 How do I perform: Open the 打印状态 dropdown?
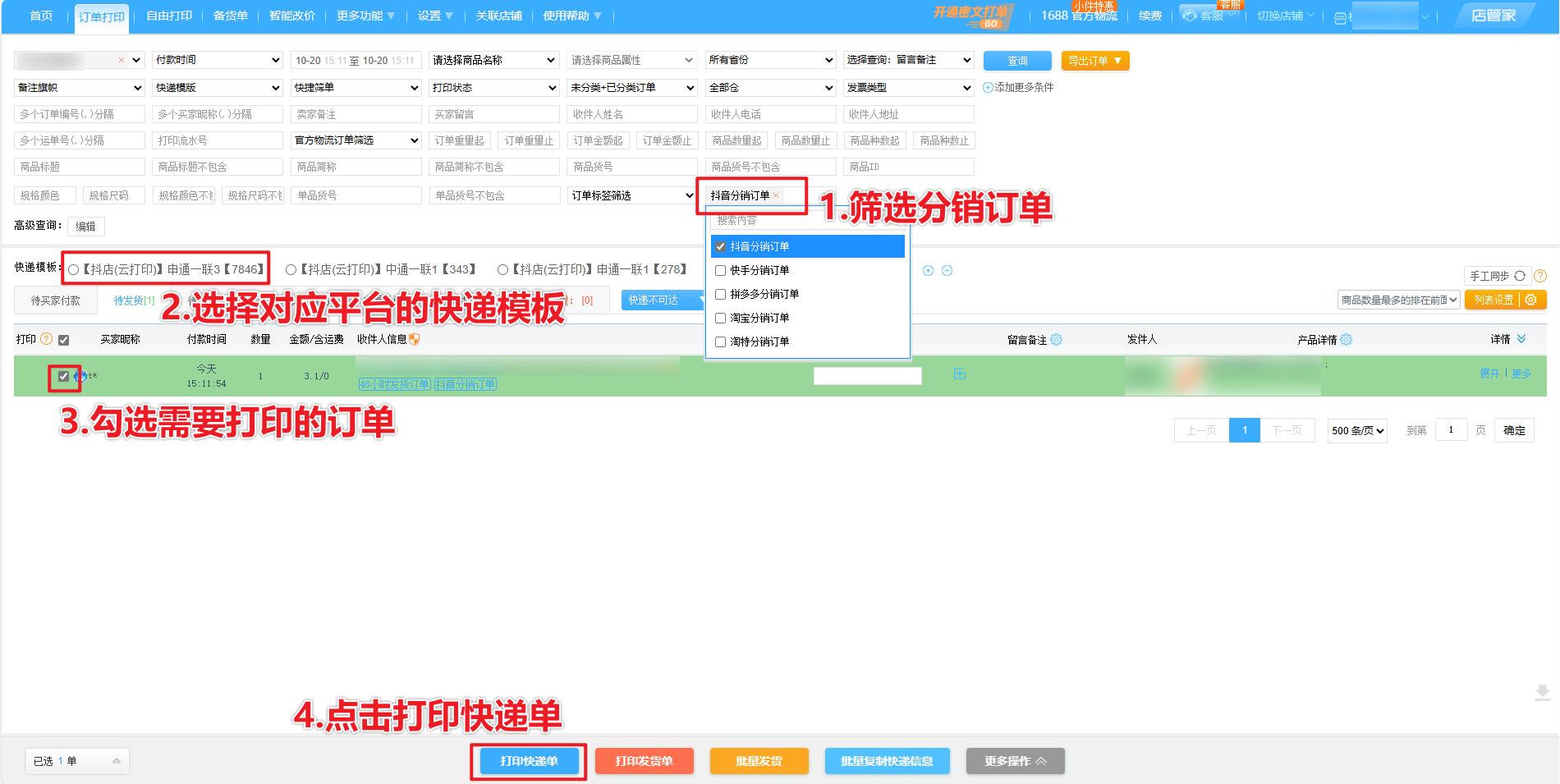(x=494, y=87)
